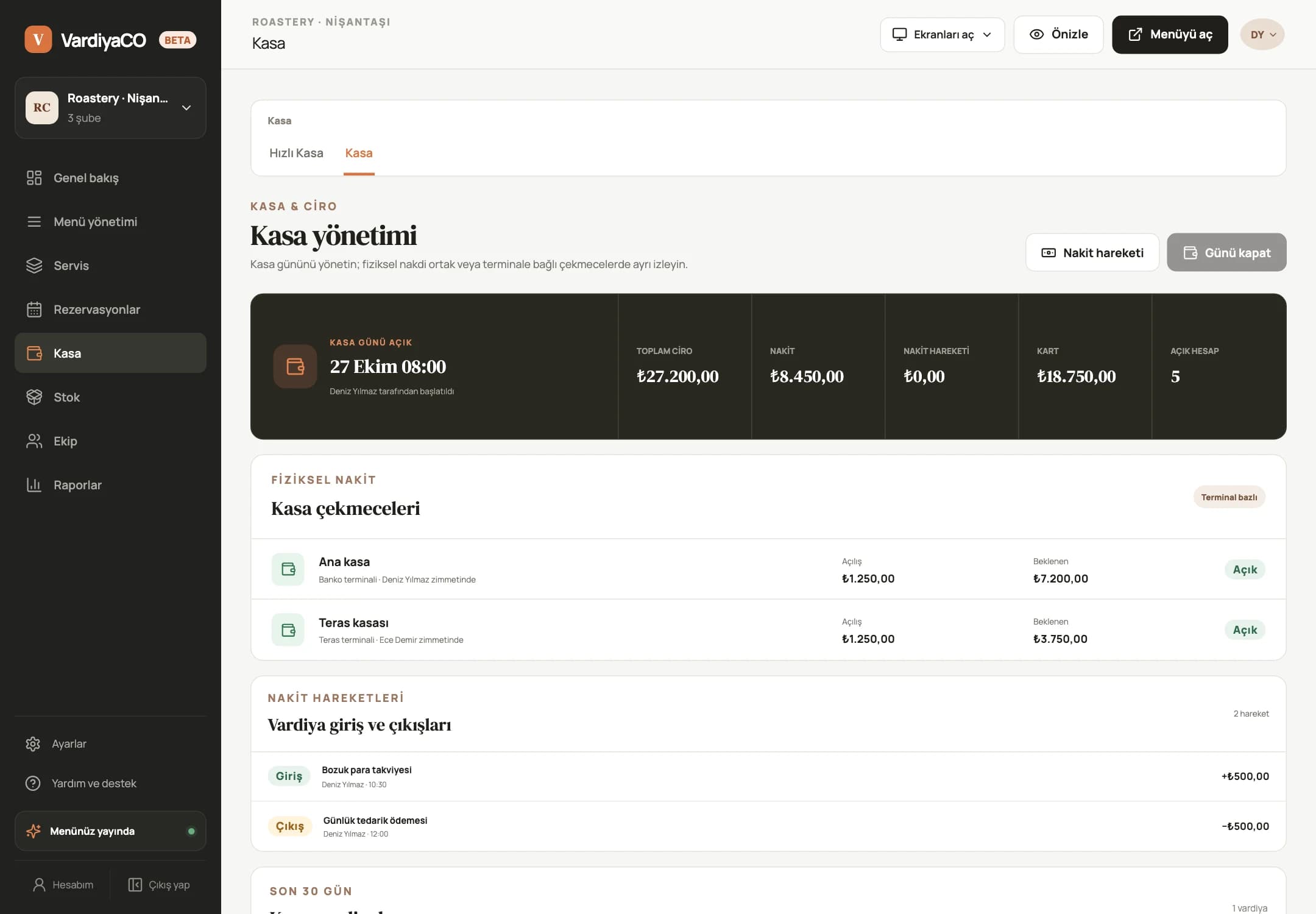The image size is (1316, 914).
Task: Open the Stok box icon
Action: [x=34, y=397]
